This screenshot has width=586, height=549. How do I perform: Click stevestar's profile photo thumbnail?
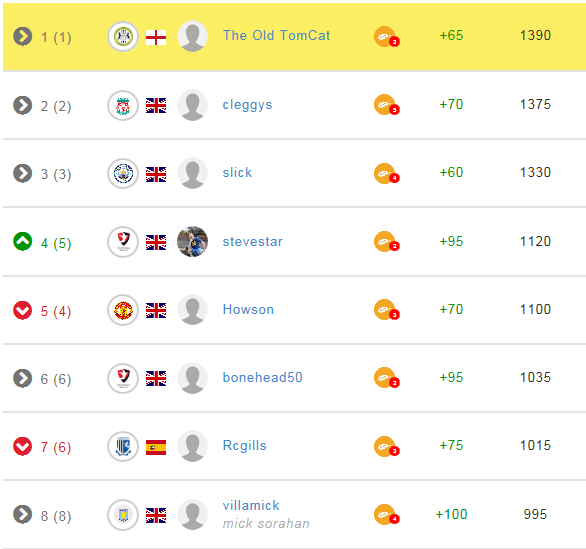192,241
